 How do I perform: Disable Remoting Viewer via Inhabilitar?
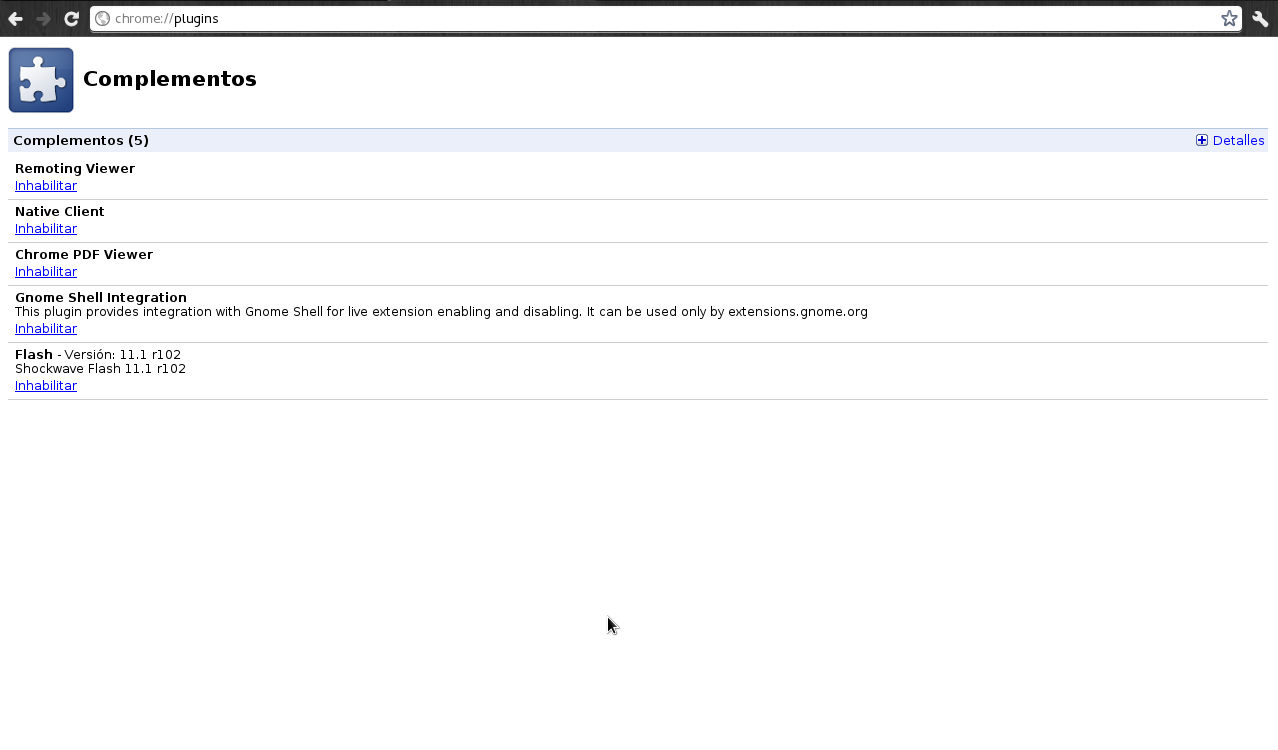coord(46,186)
